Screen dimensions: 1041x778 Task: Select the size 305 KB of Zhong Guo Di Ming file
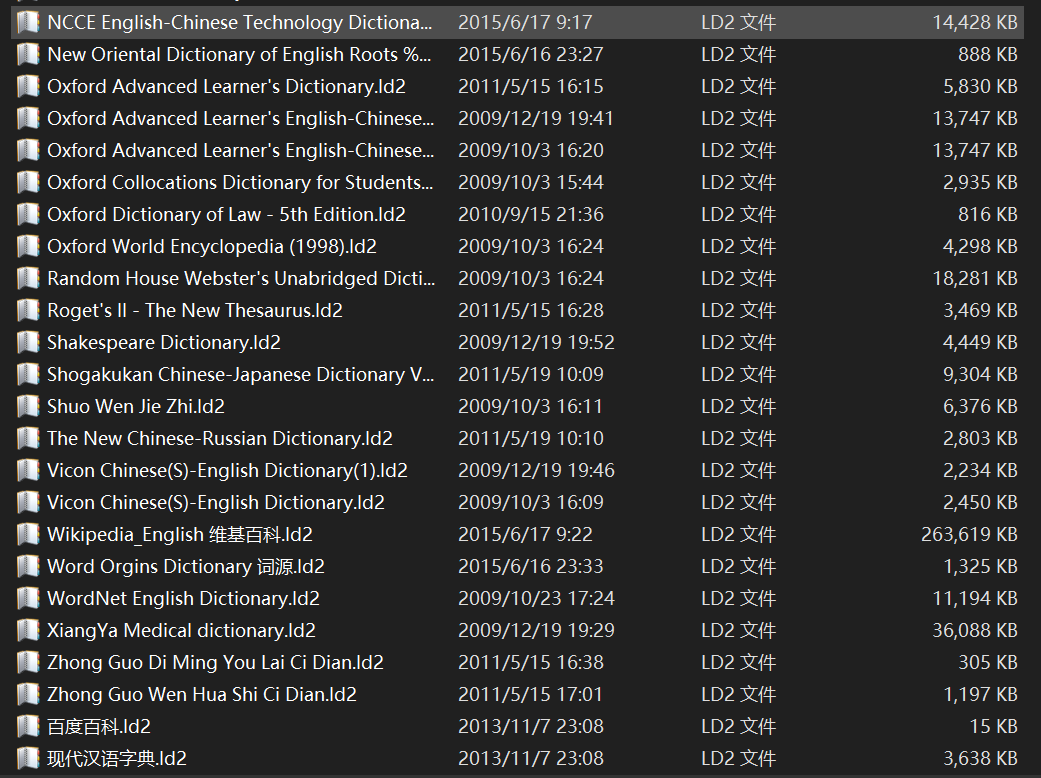point(987,662)
